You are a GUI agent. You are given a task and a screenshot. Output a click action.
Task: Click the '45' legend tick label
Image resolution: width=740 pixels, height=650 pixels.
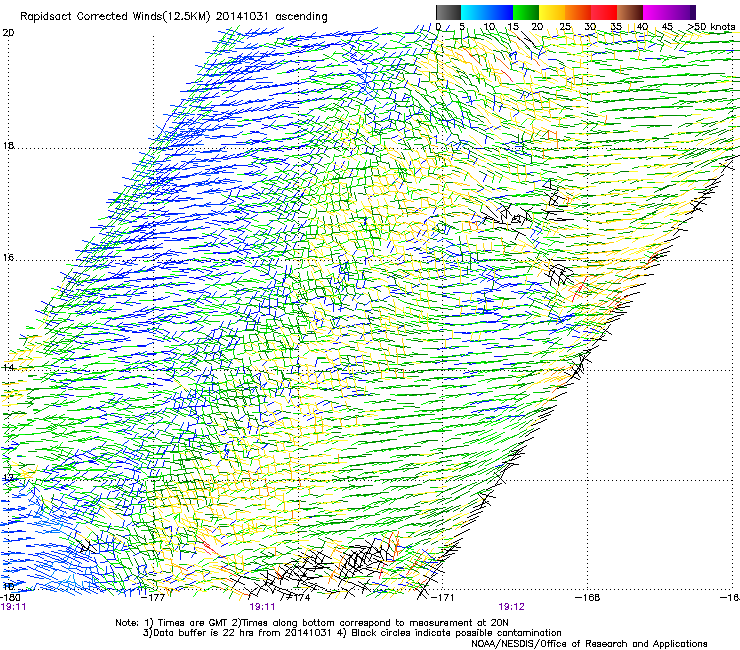point(667,27)
